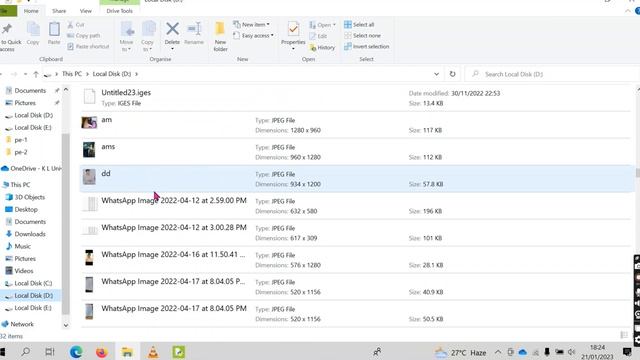Click navigation pane scroll up arrow

point(66,90)
